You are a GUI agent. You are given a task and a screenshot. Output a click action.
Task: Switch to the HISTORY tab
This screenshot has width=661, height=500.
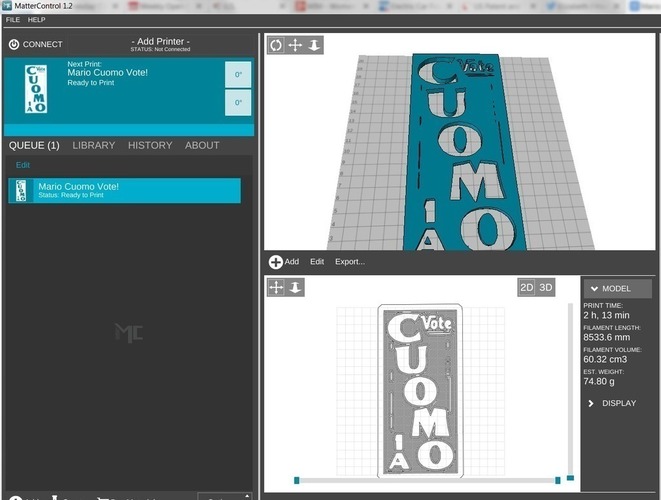150,145
